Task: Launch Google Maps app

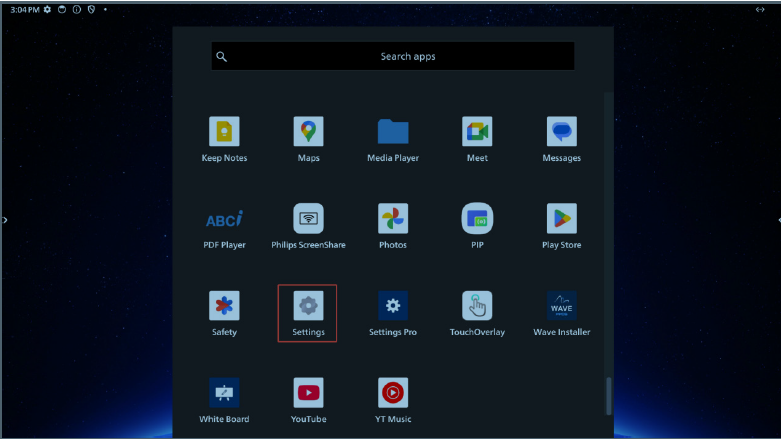Action: coord(308,132)
